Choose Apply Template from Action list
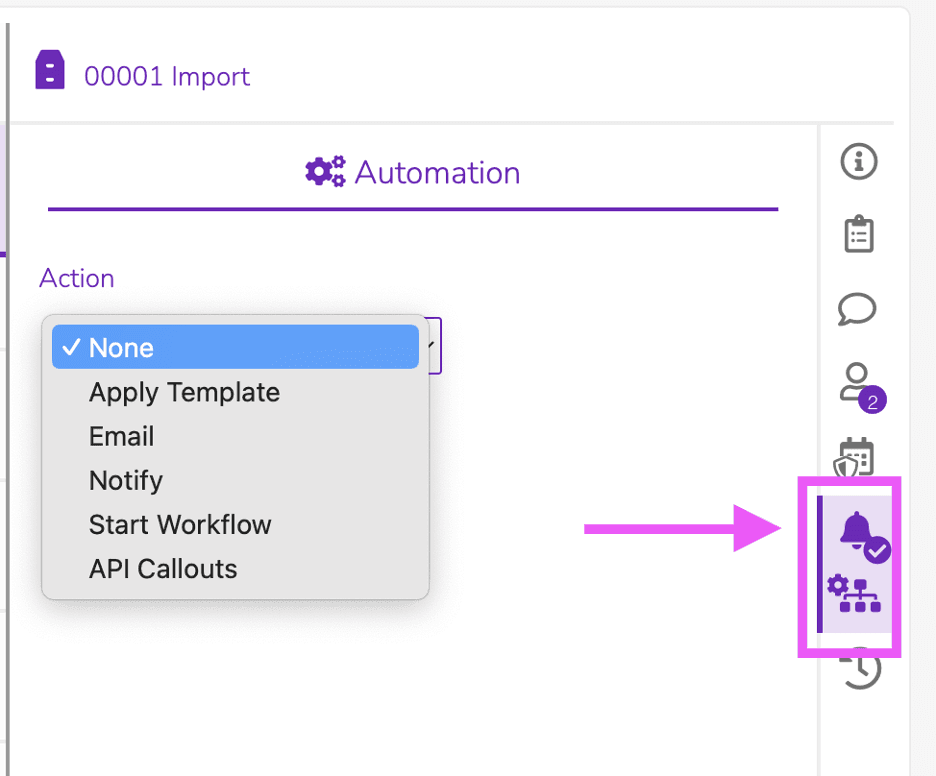The image size is (936, 776). tap(184, 392)
